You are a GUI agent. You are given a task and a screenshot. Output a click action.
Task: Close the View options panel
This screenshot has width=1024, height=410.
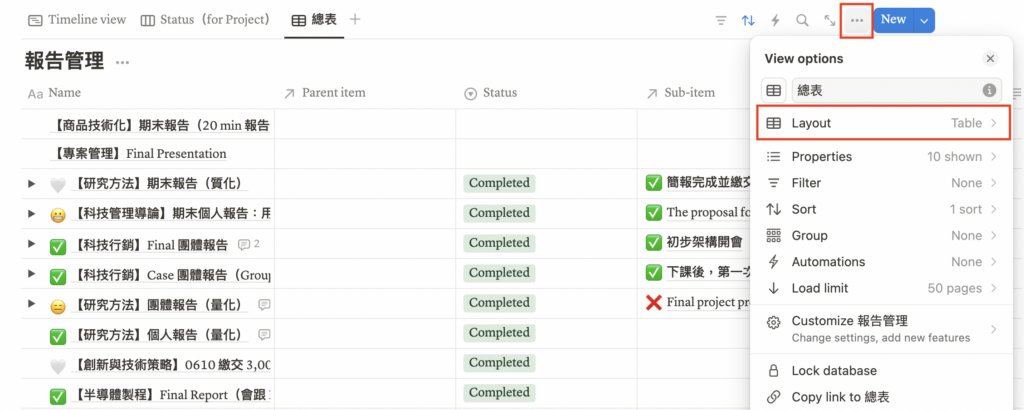pyautogui.click(x=990, y=59)
